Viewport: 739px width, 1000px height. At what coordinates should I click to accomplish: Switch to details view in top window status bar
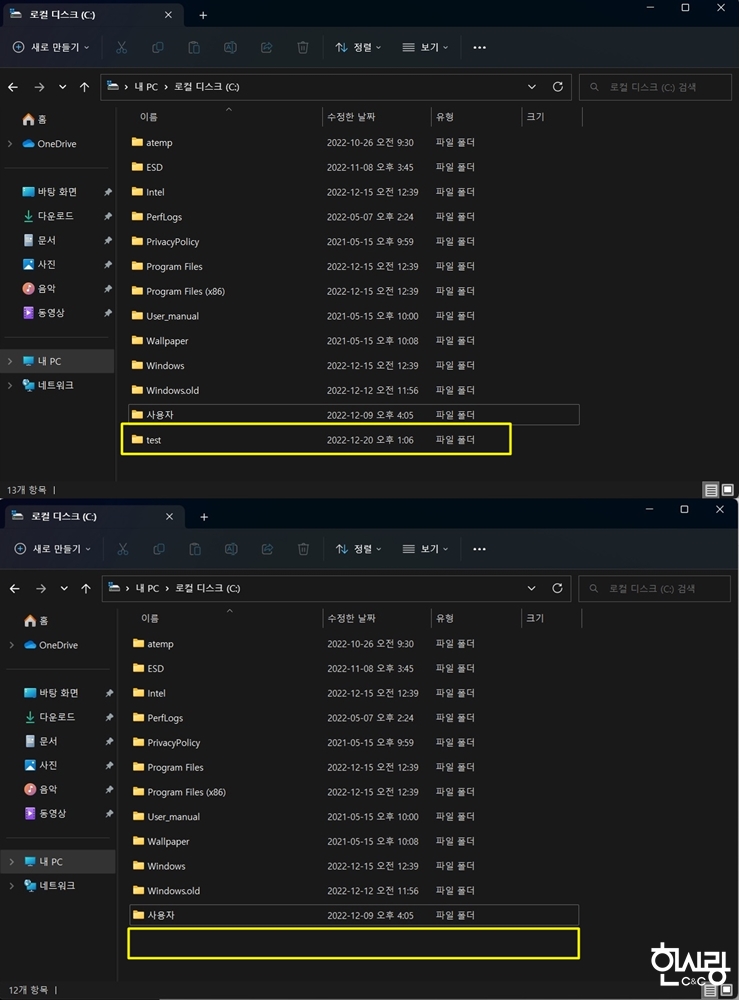point(711,490)
